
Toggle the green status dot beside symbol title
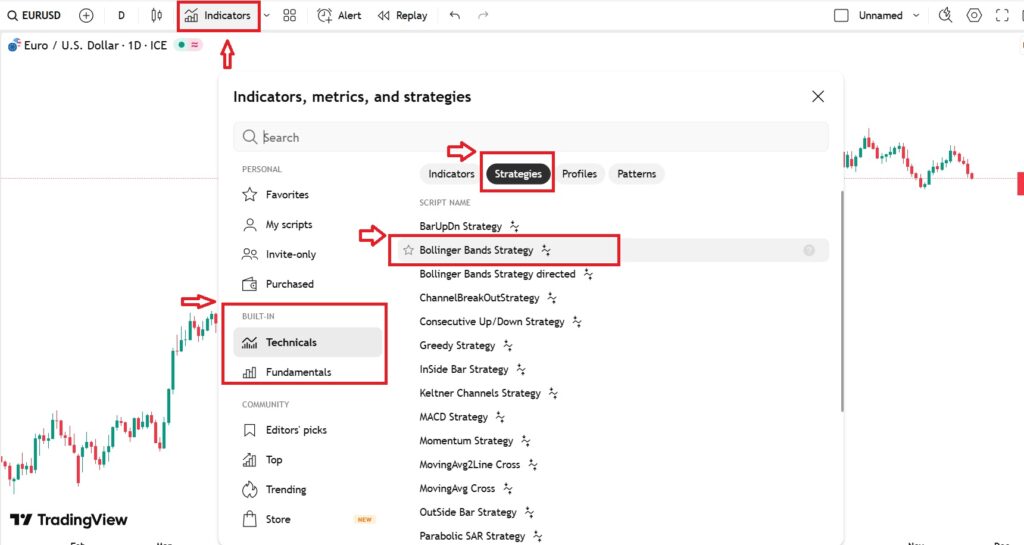point(181,45)
